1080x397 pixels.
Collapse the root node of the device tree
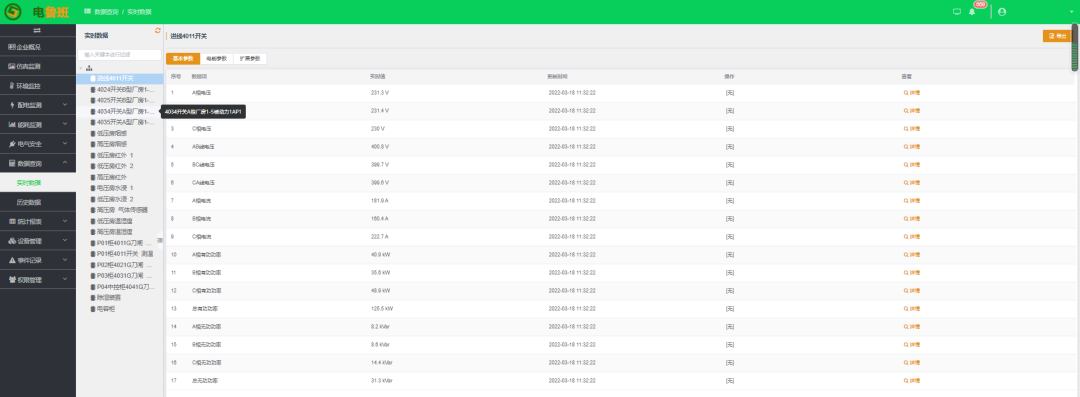[x=81, y=68]
